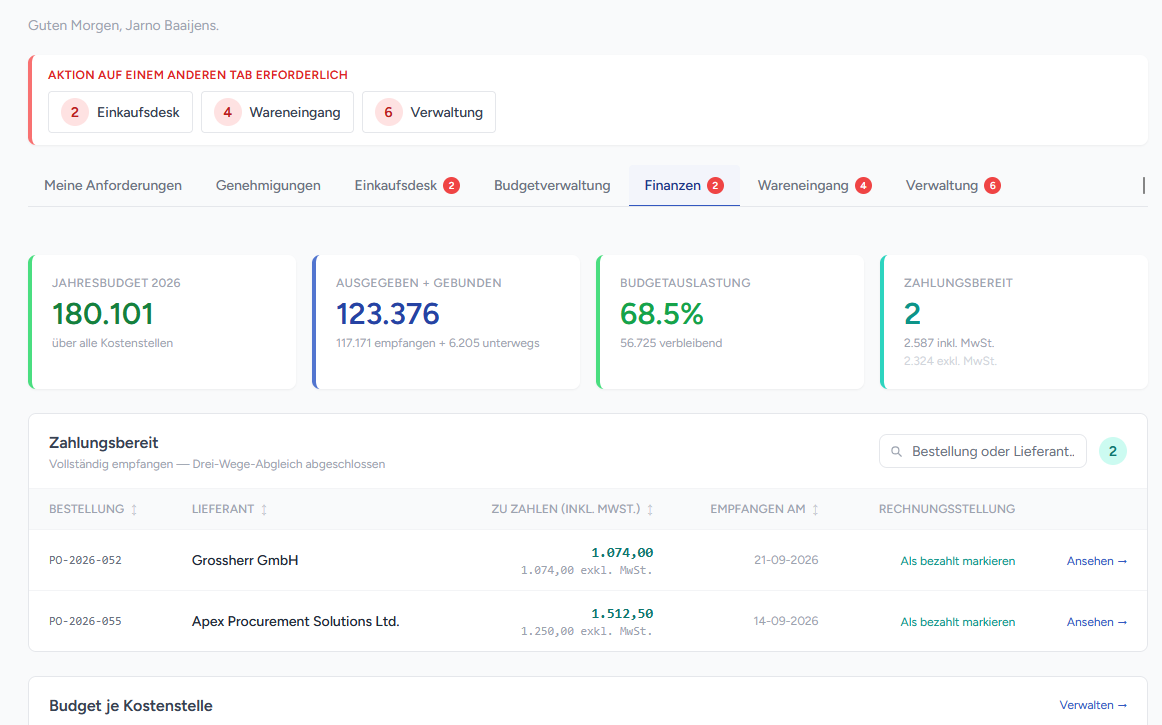This screenshot has height=725, width=1162.
Task: Click amount 1.074,00 in green
Action: [x=622, y=552]
